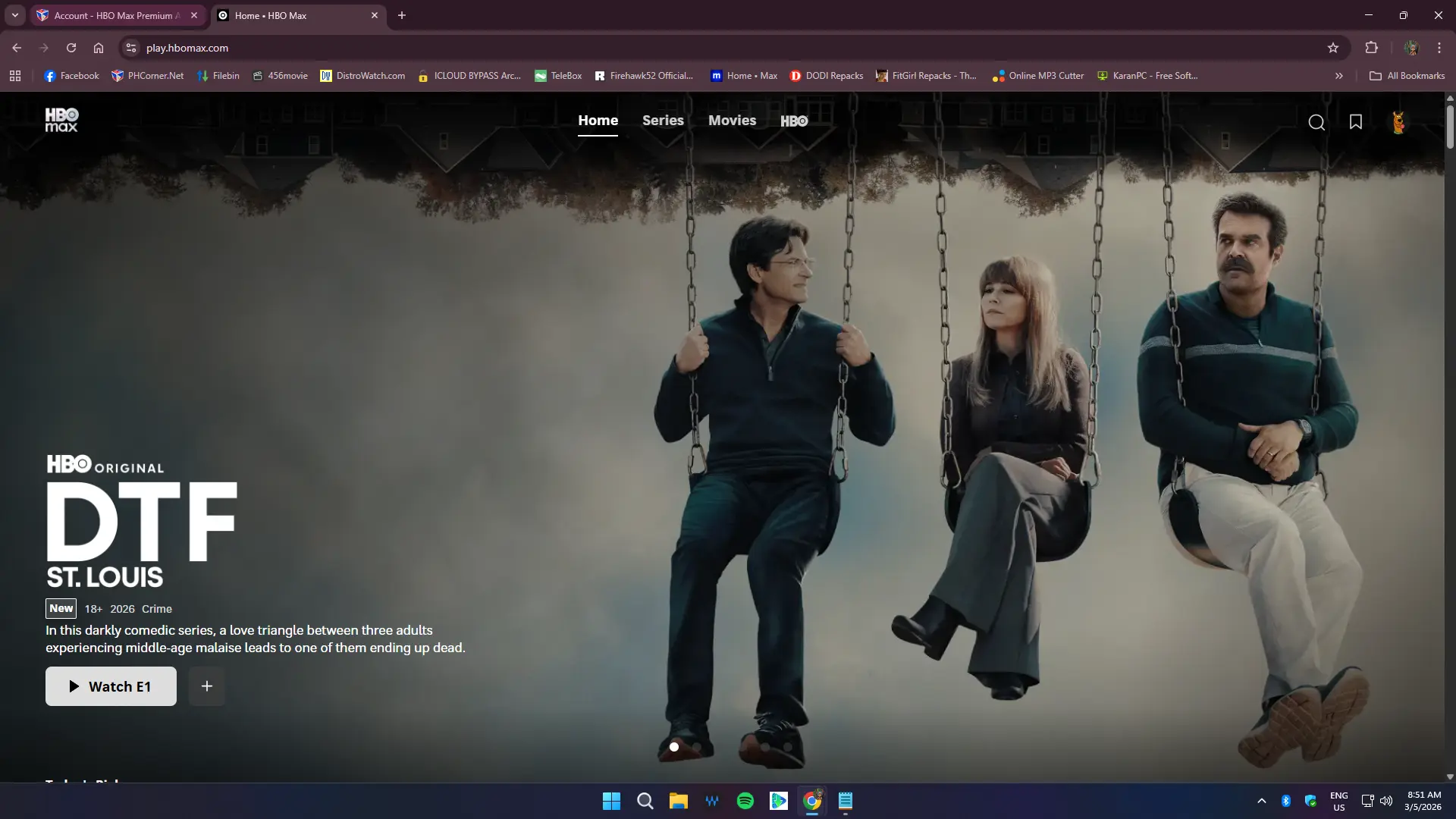Select the second hero carousel dot
The height and width of the screenshot is (819, 1456).
pos(697,747)
